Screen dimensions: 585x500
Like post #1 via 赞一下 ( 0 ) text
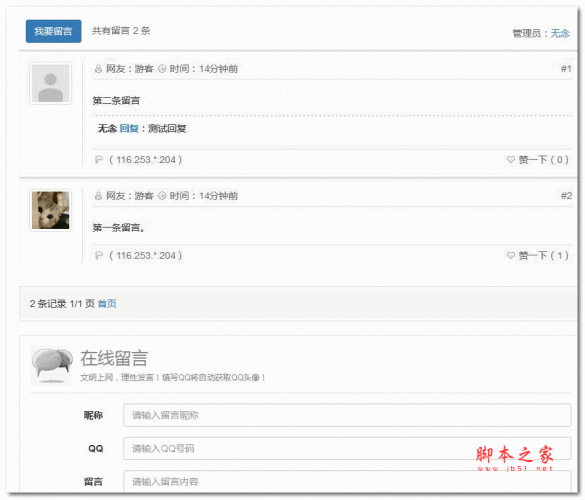(x=544, y=160)
